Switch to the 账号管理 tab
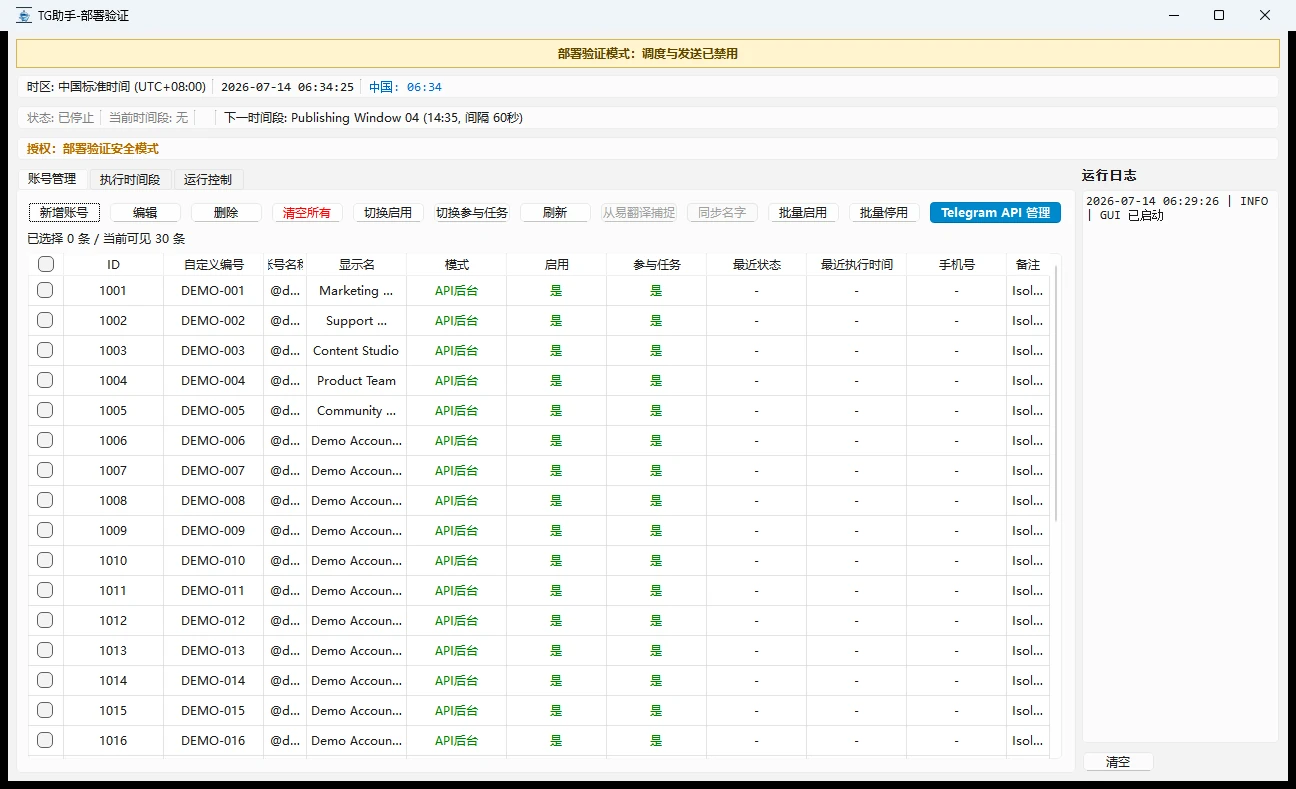Screen dimensions: 1296x789 pos(52,179)
